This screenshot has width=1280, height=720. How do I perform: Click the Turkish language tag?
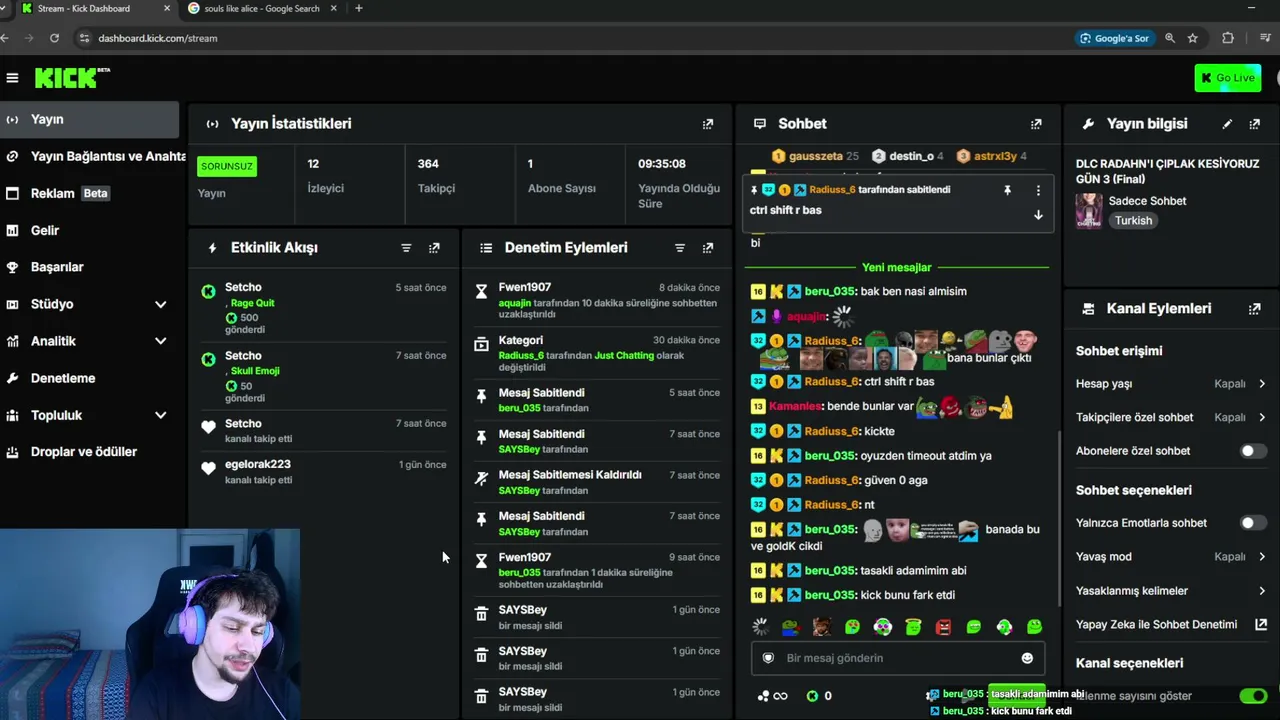pyautogui.click(x=1134, y=221)
